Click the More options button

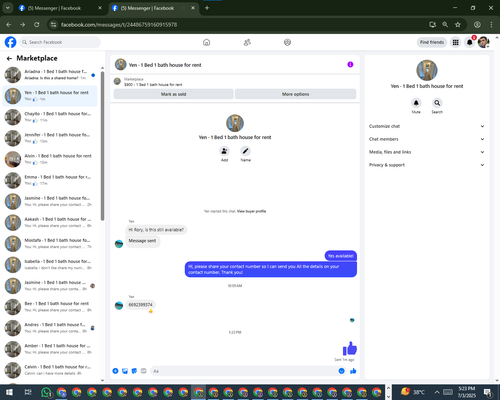pos(295,94)
